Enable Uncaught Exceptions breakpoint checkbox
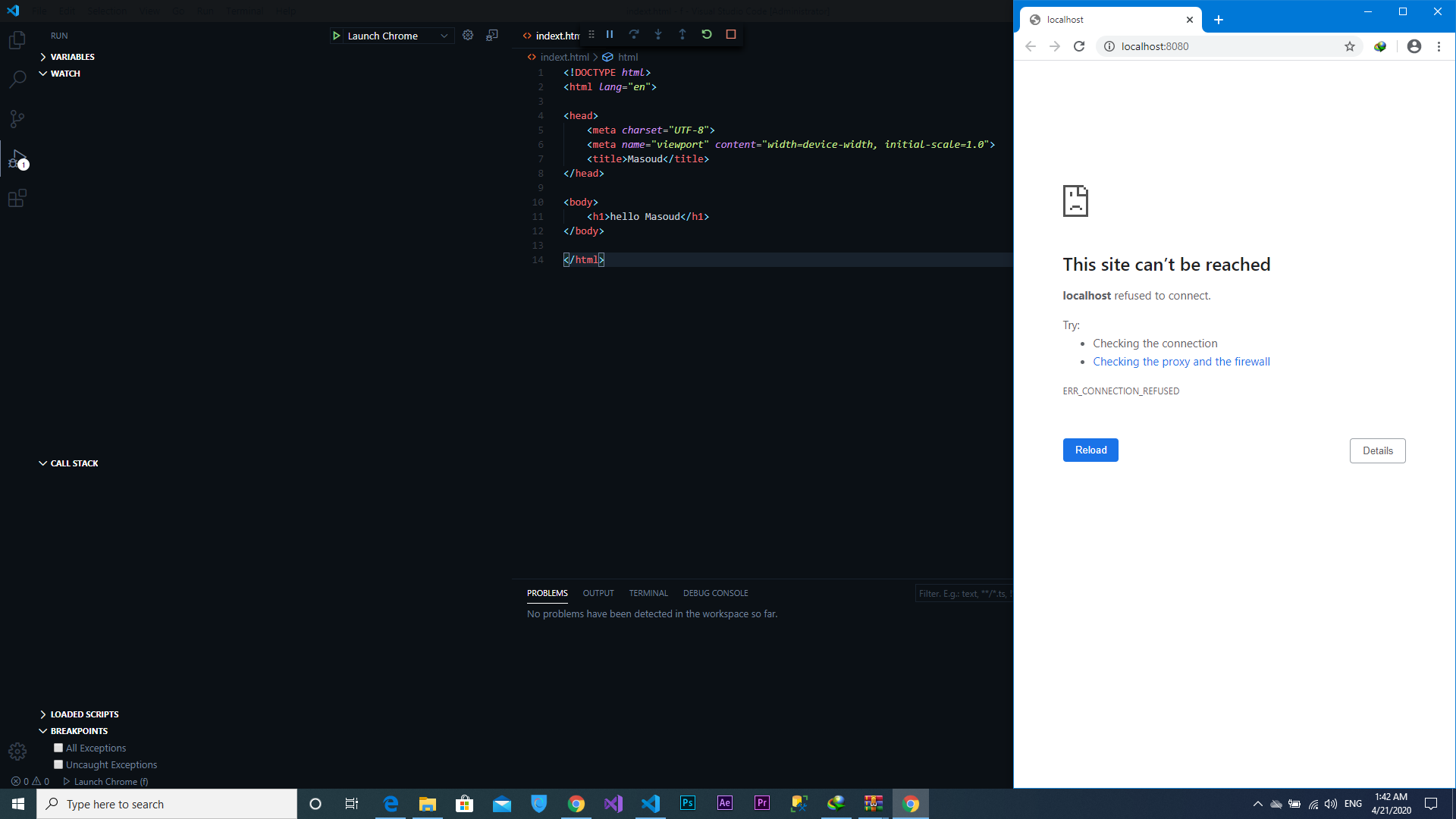Image resolution: width=1456 pixels, height=819 pixels. click(58, 764)
